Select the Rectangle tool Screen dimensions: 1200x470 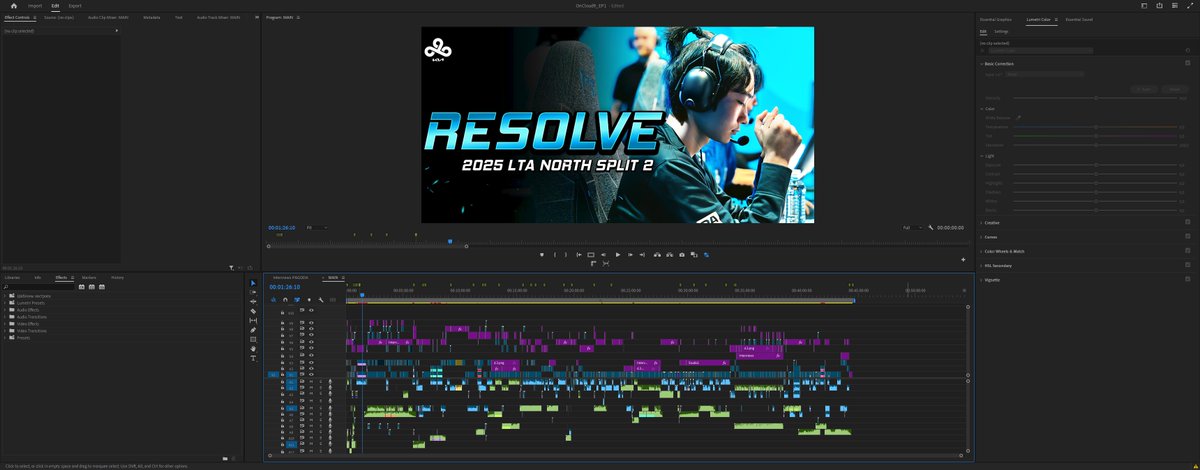[x=253, y=339]
